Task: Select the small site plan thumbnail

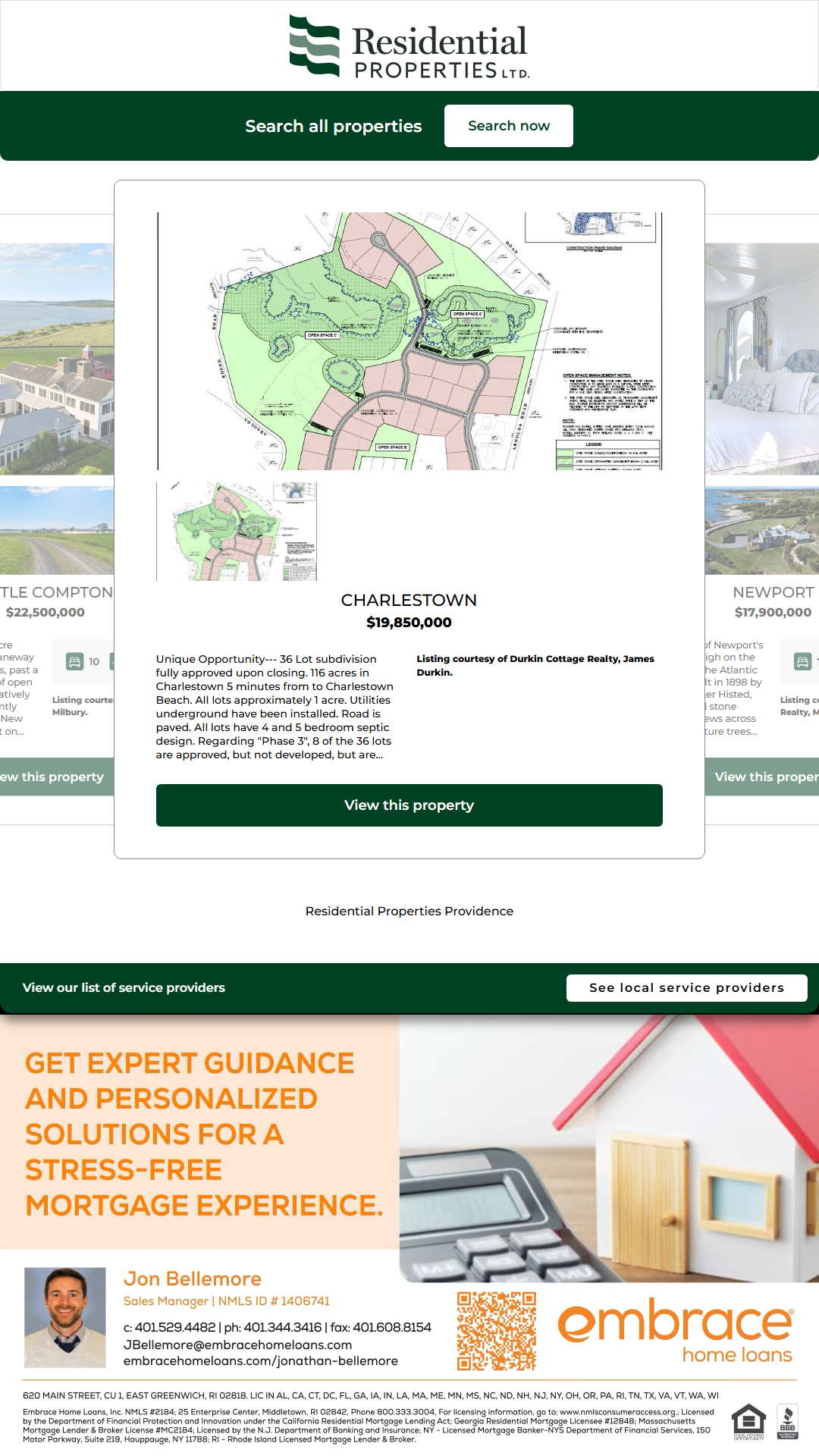Action: click(x=237, y=532)
